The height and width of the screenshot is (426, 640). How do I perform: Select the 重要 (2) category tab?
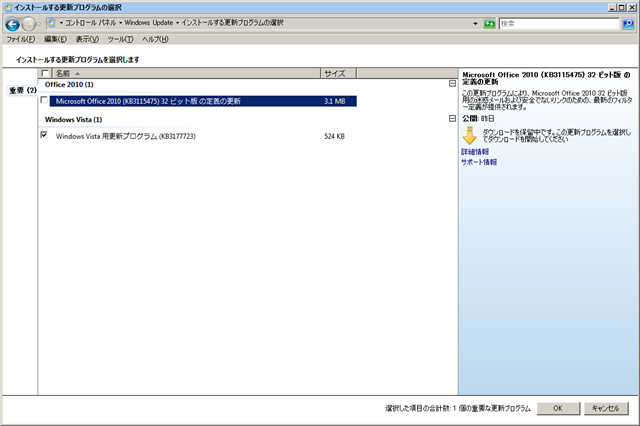tap(23, 90)
